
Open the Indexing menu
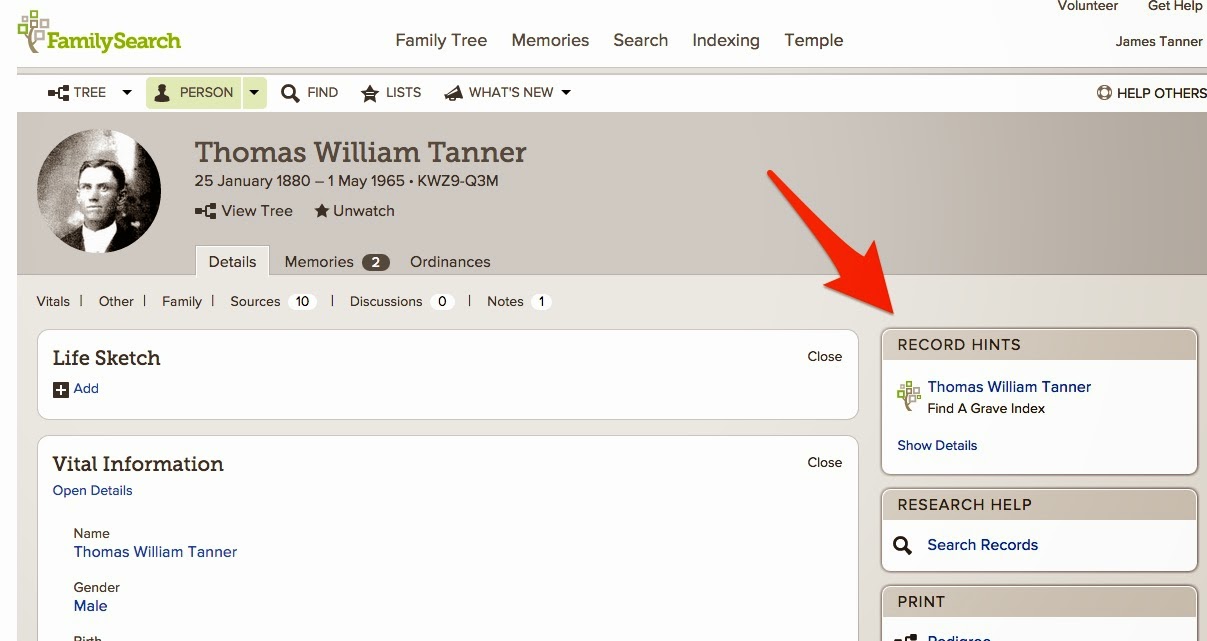pyautogui.click(x=726, y=41)
